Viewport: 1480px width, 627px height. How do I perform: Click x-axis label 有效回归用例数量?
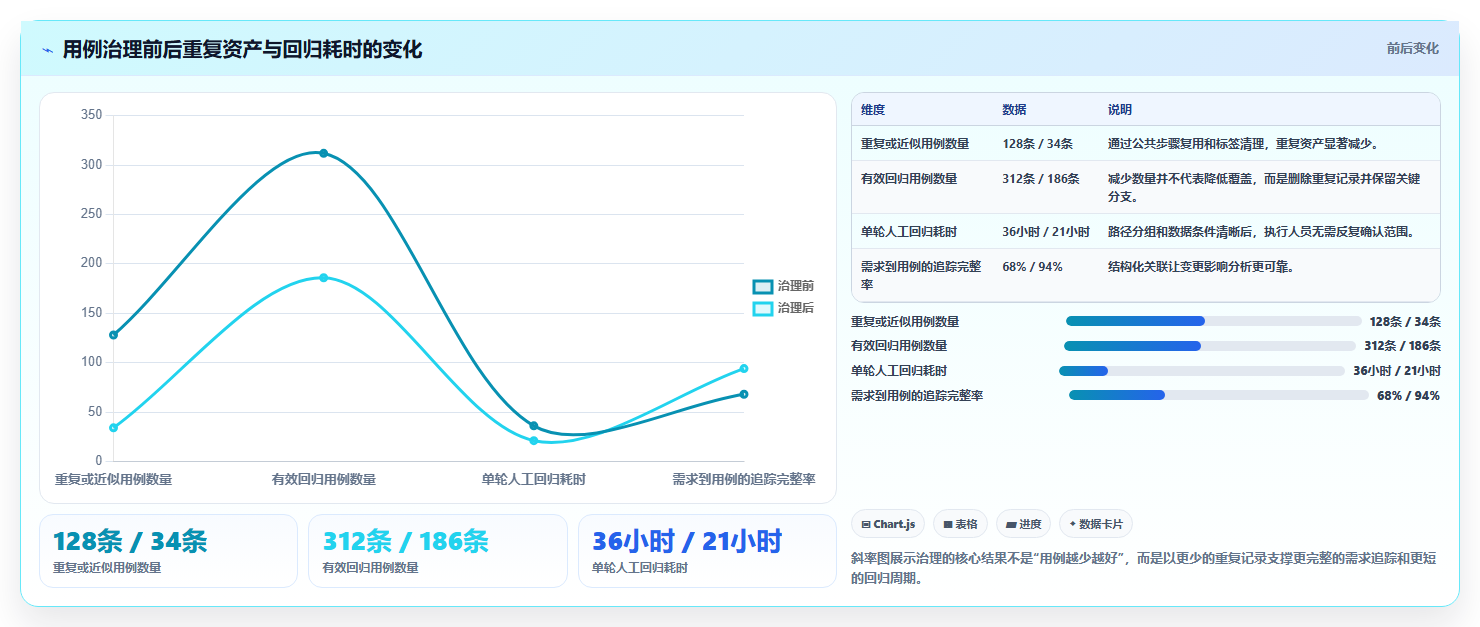pyautogui.click(x=324, y=480)
